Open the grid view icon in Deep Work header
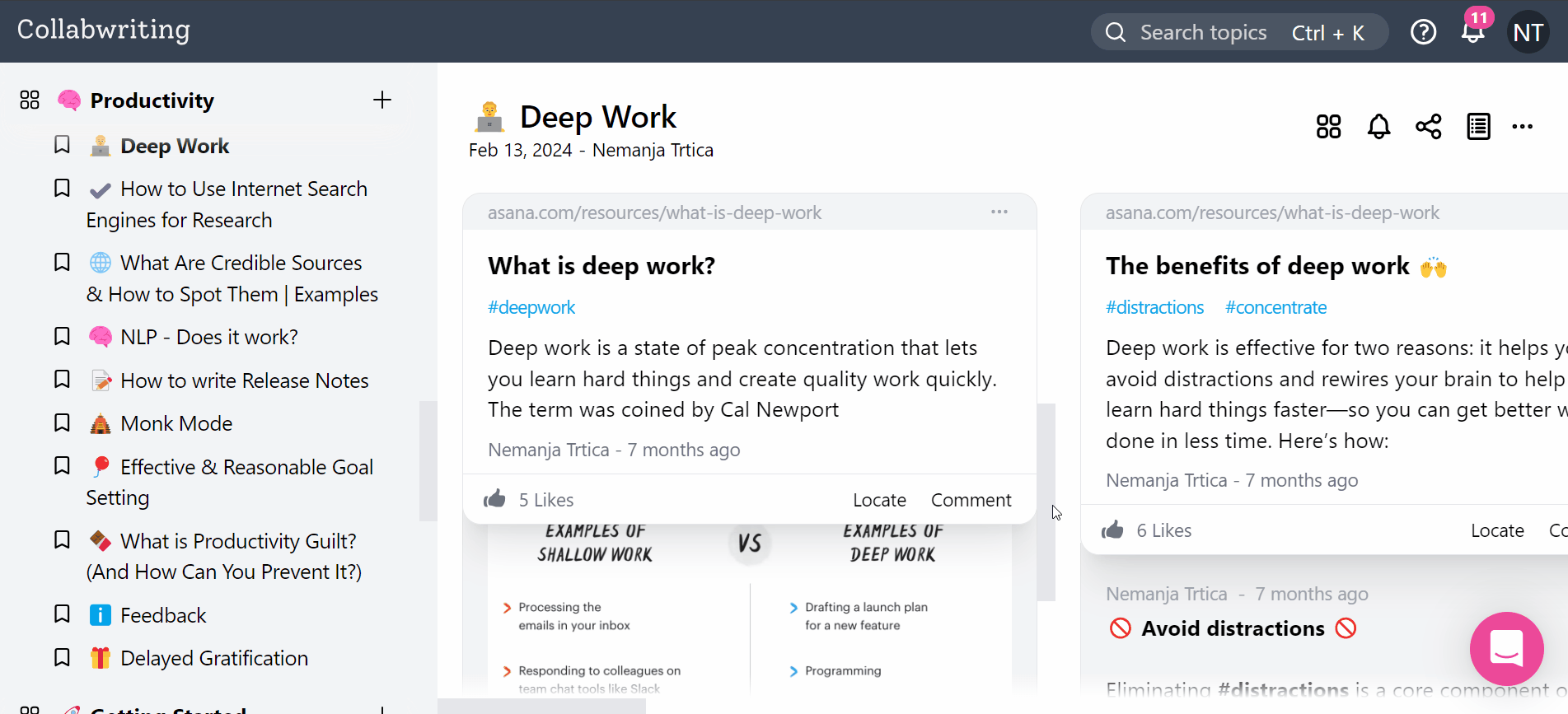 tap(1328, 127)
